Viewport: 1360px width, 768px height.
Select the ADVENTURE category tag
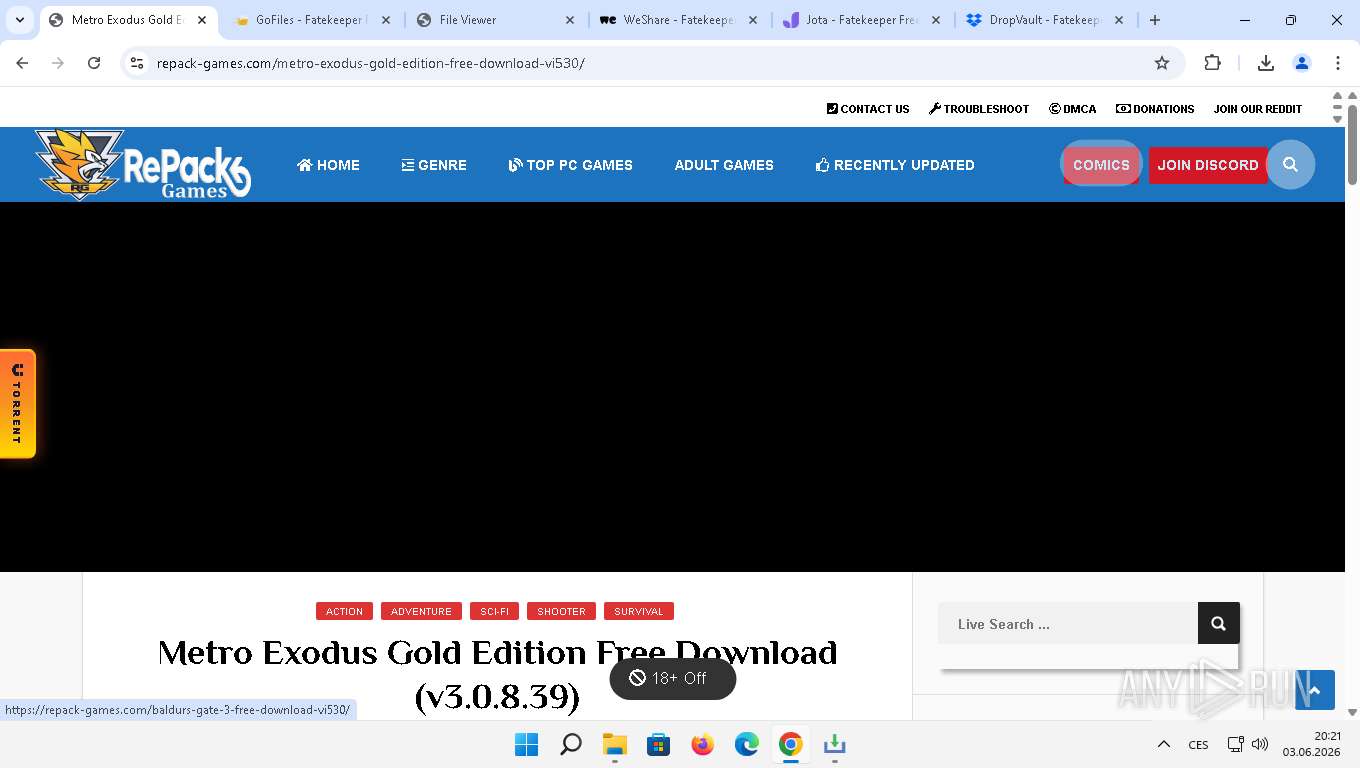[x=421, y=611]
